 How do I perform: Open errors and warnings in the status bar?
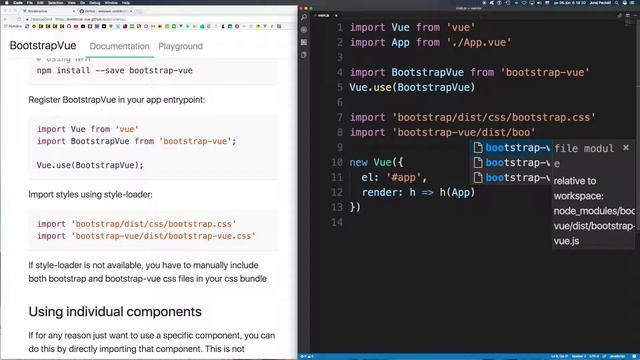307,356
